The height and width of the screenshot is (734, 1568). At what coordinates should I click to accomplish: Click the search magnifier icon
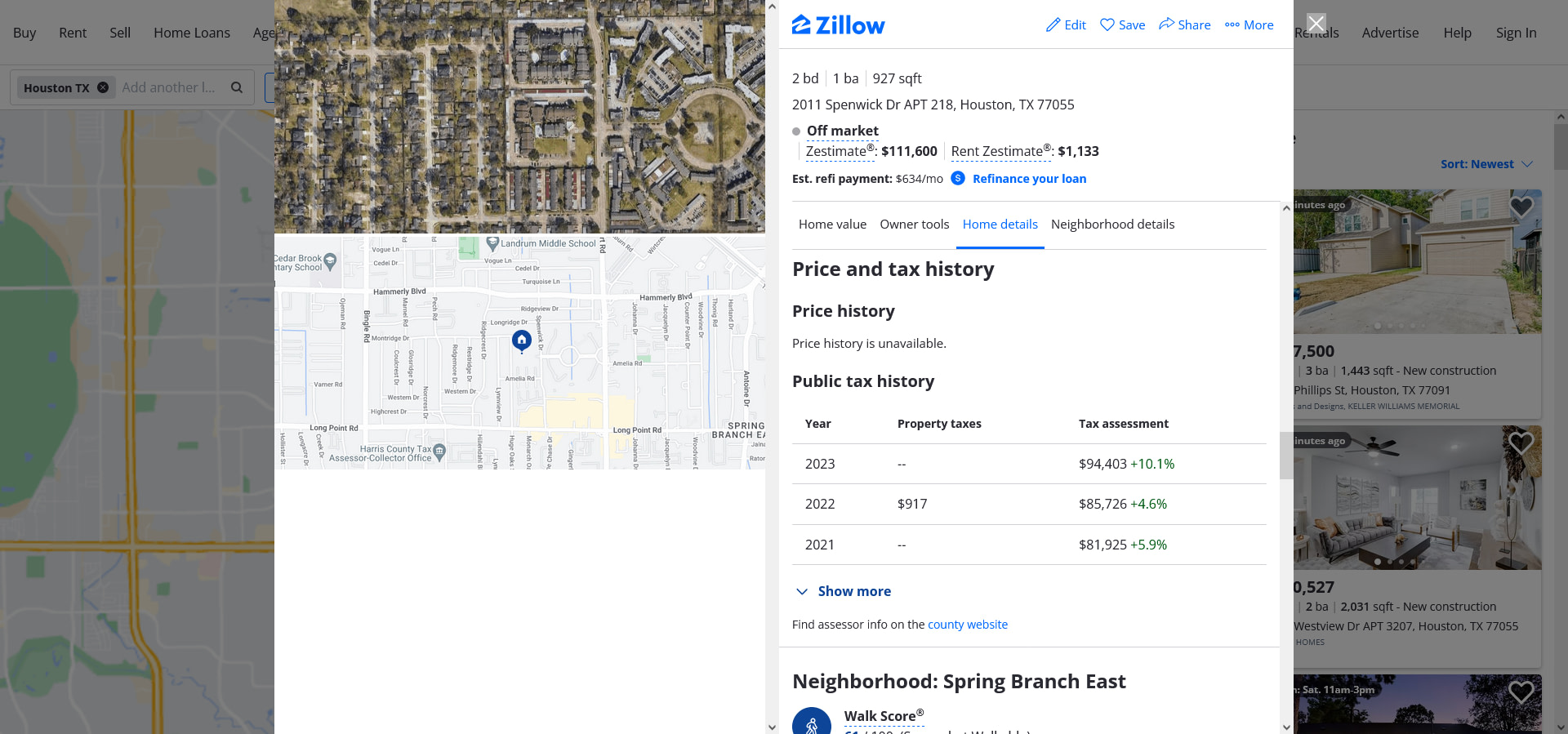237,87
